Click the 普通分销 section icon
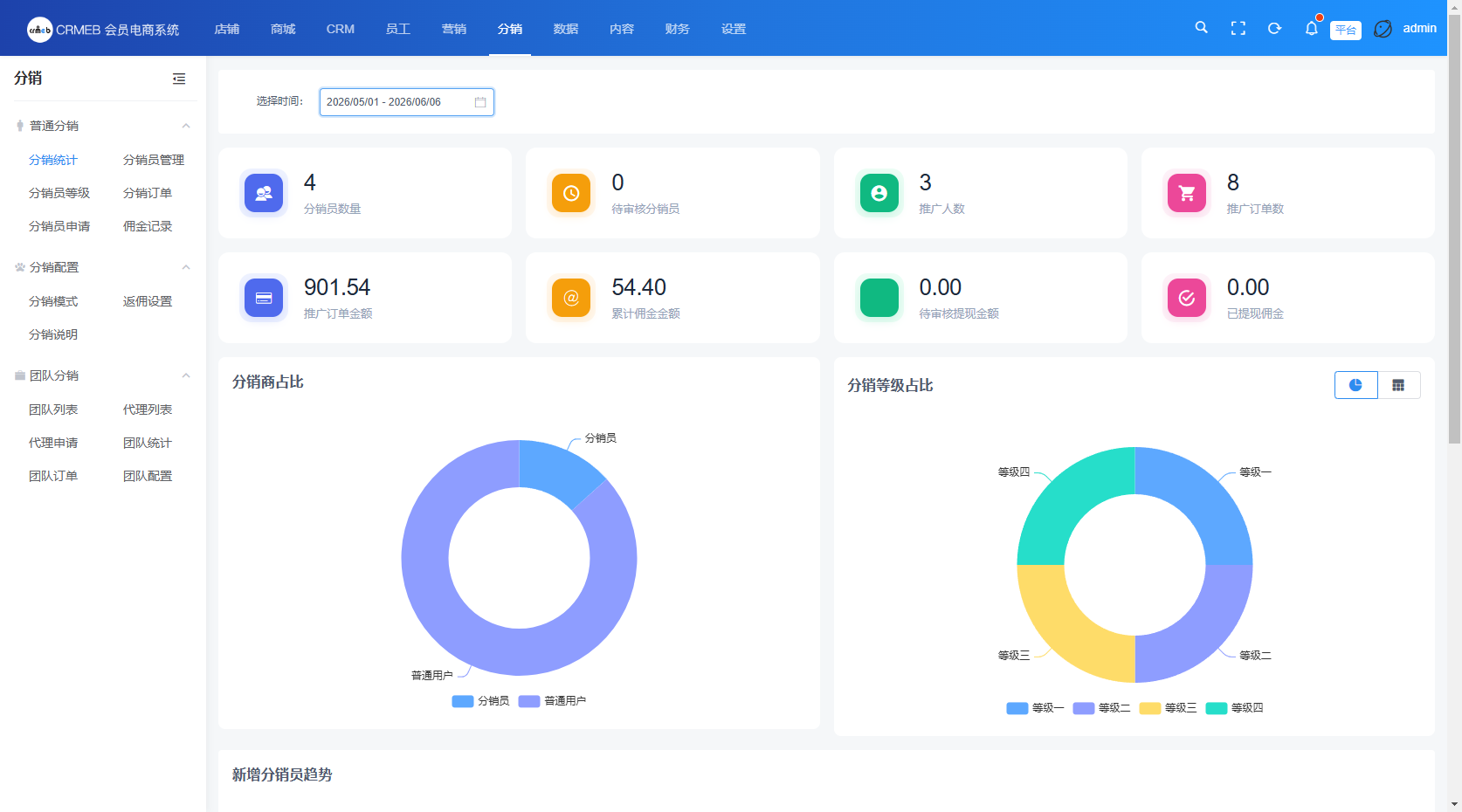The height and width of the screenshot is (812, 1462). pos(20,126)
